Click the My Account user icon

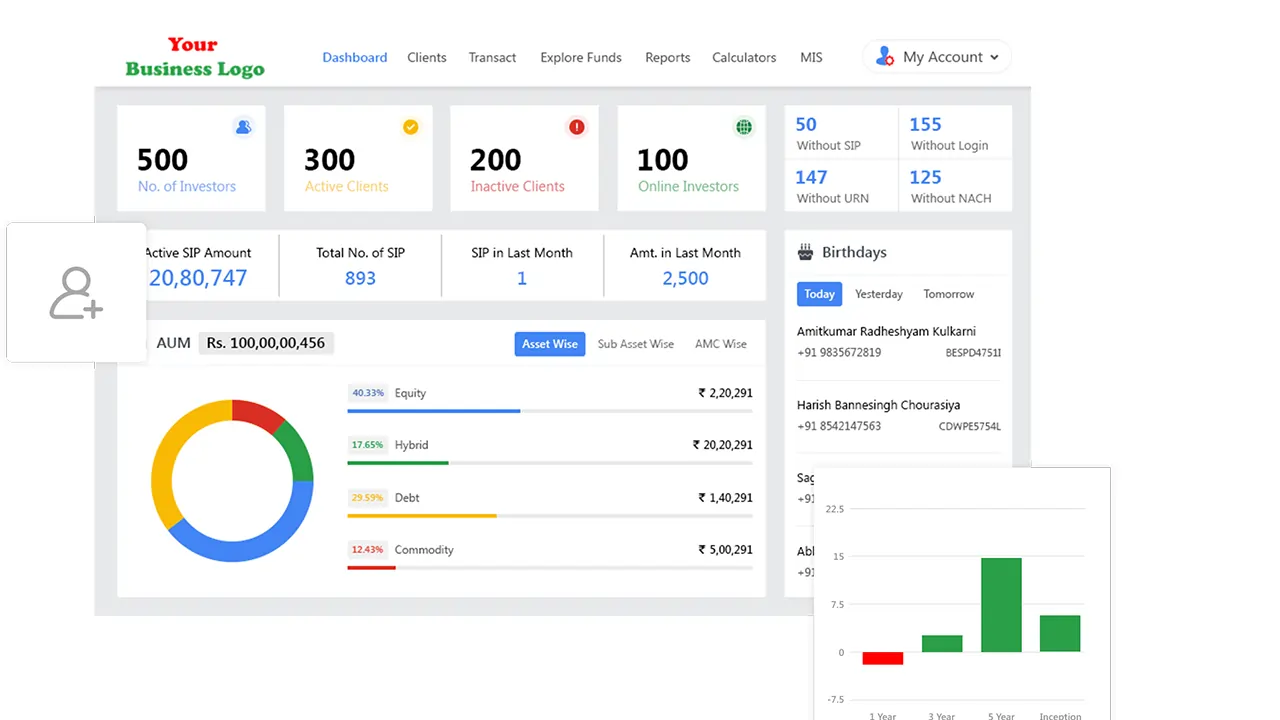point(885,57)
